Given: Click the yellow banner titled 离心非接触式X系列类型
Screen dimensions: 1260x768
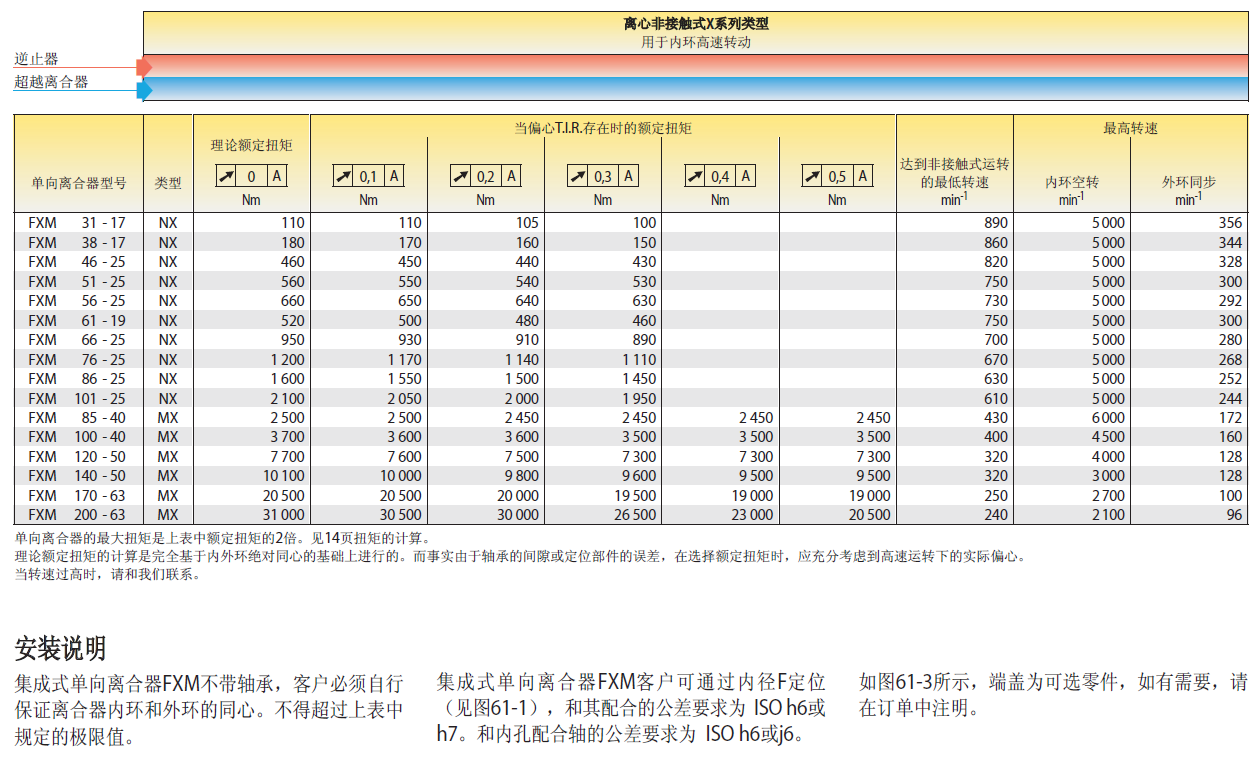Looking at the screenshot, I should pyautogui.click(x=696, y=33).
